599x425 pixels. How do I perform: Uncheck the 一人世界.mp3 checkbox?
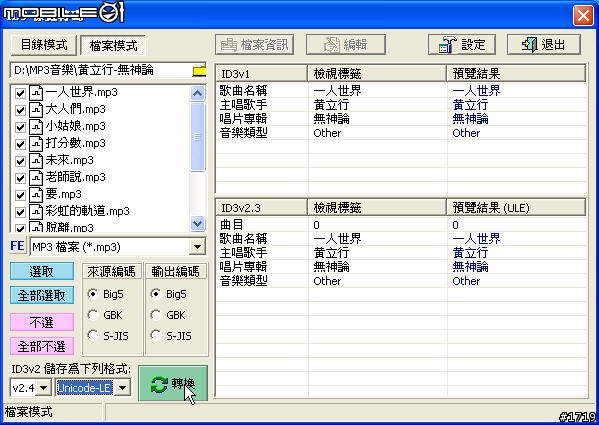tap(20, 93)
